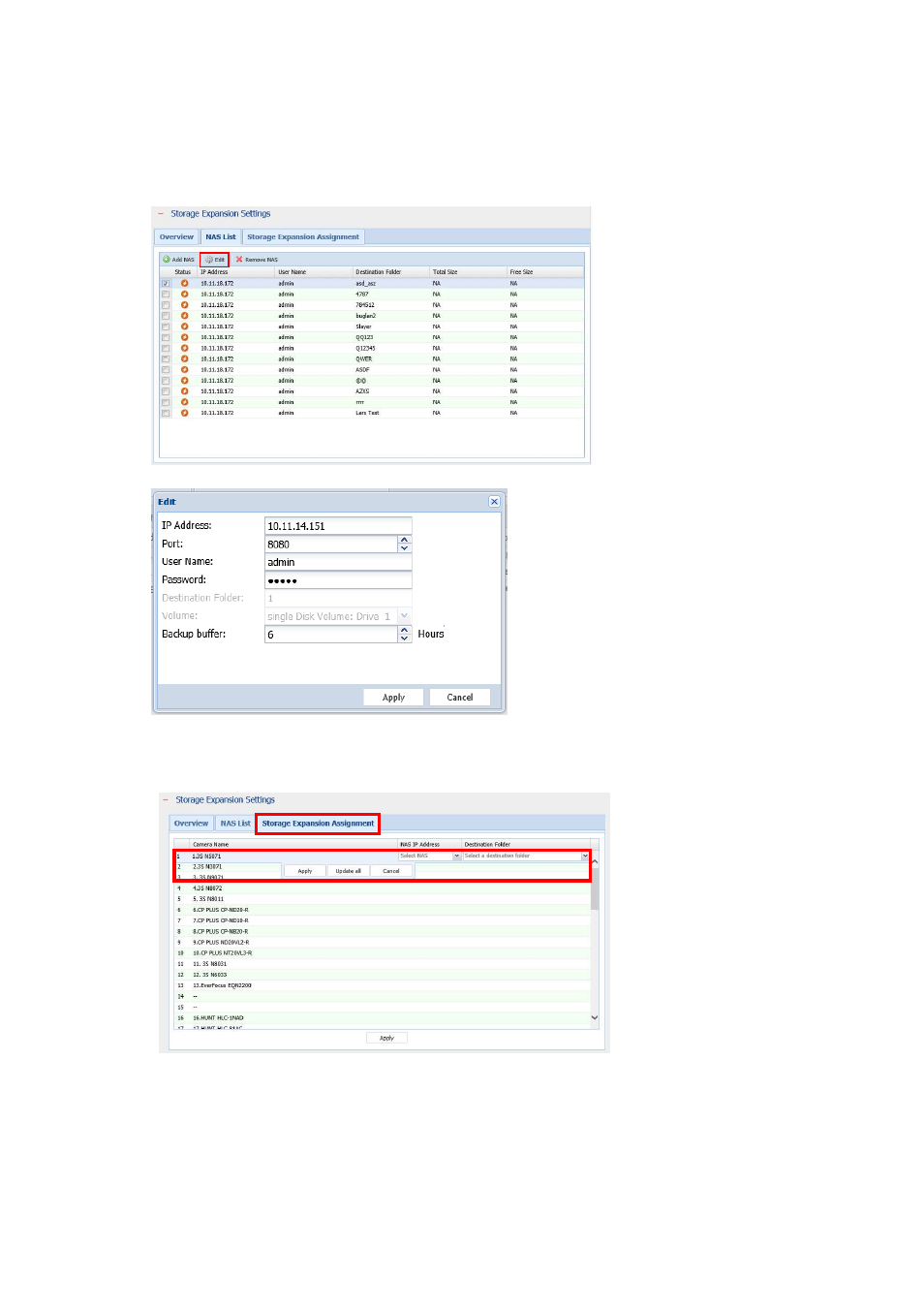The width and height of the screenshot is (924, 1308).
Task: Click the camera list scrollbar thumb
Action: point(595,887)
